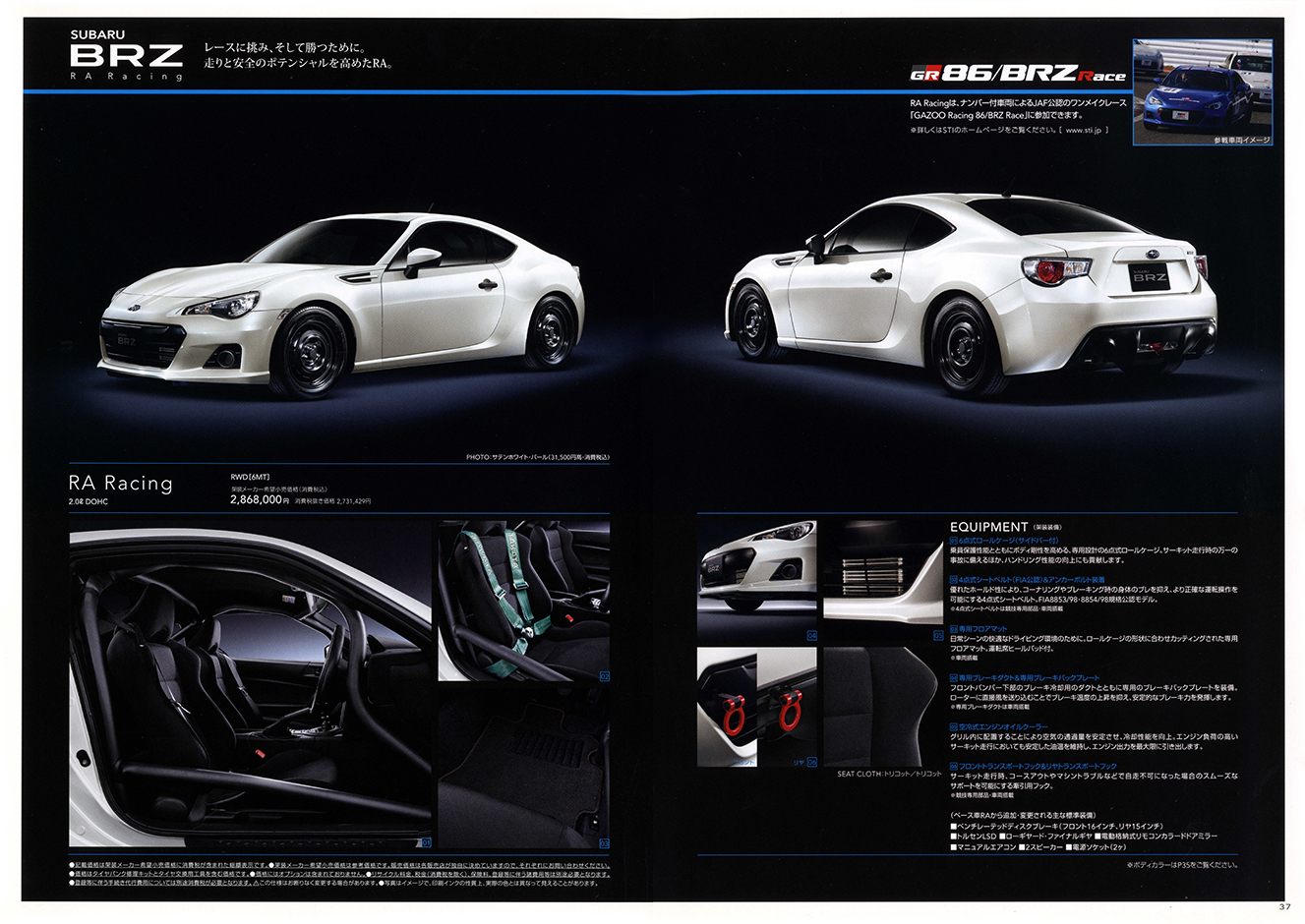
Task: Click the tricot seat cloth sample image
Action: [883, 706]
